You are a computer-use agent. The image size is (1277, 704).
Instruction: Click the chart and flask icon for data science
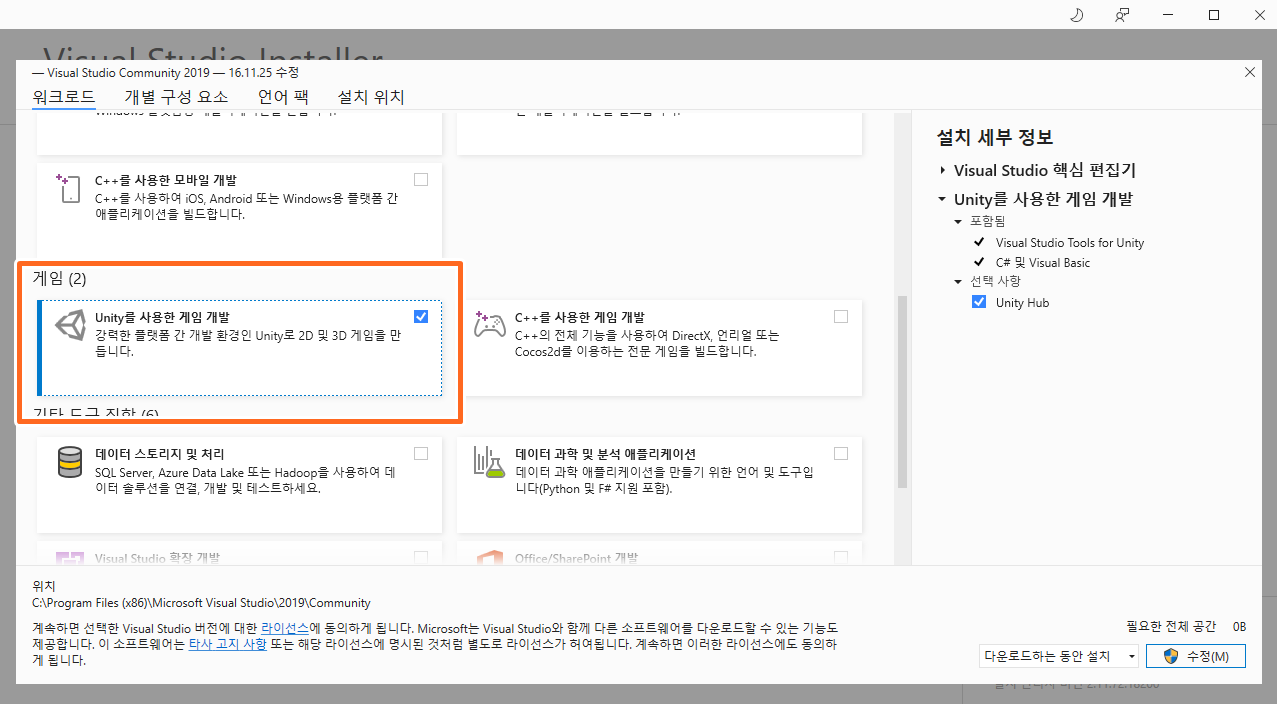coord(490,462)
